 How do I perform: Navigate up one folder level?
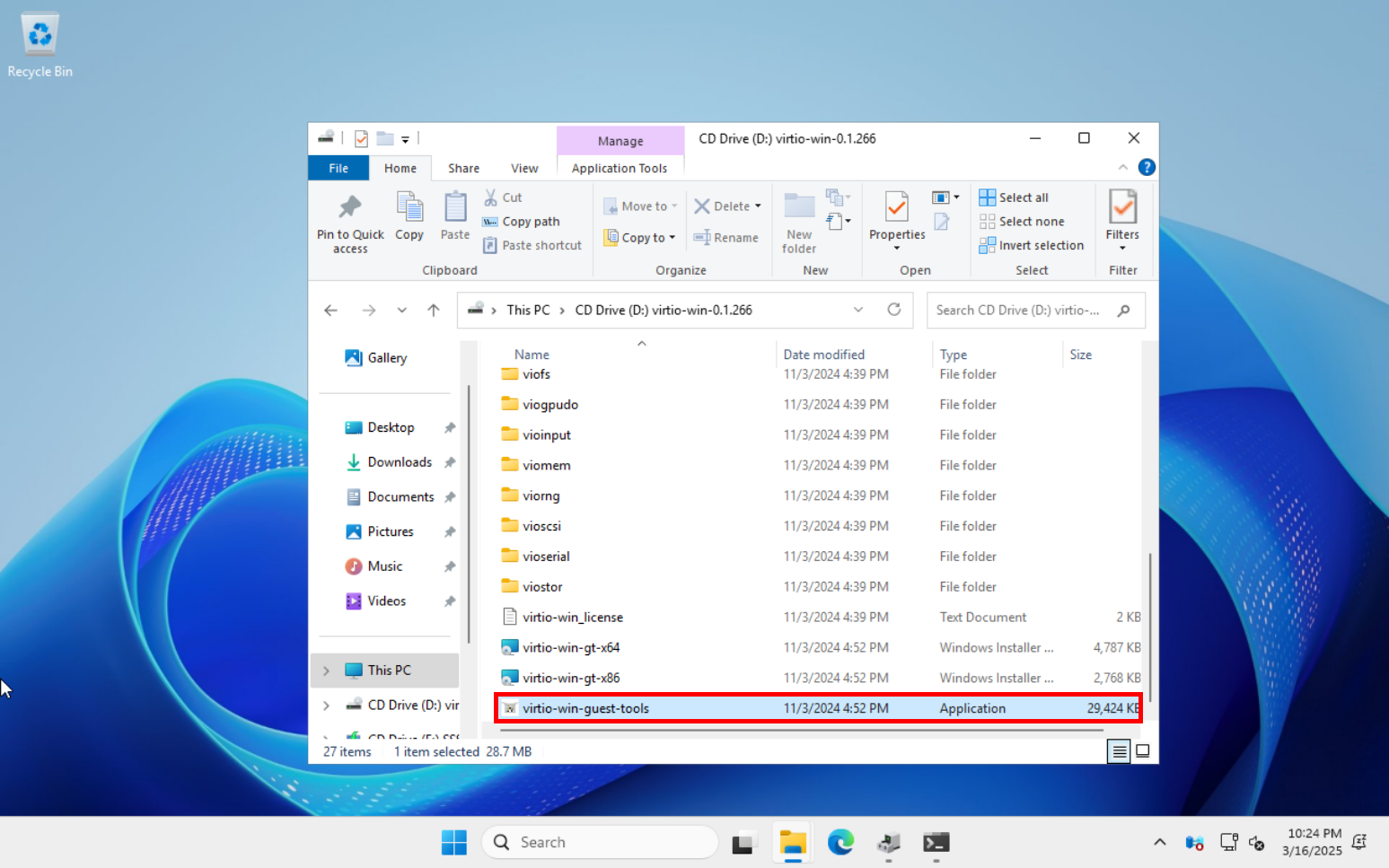click(434, 310)
